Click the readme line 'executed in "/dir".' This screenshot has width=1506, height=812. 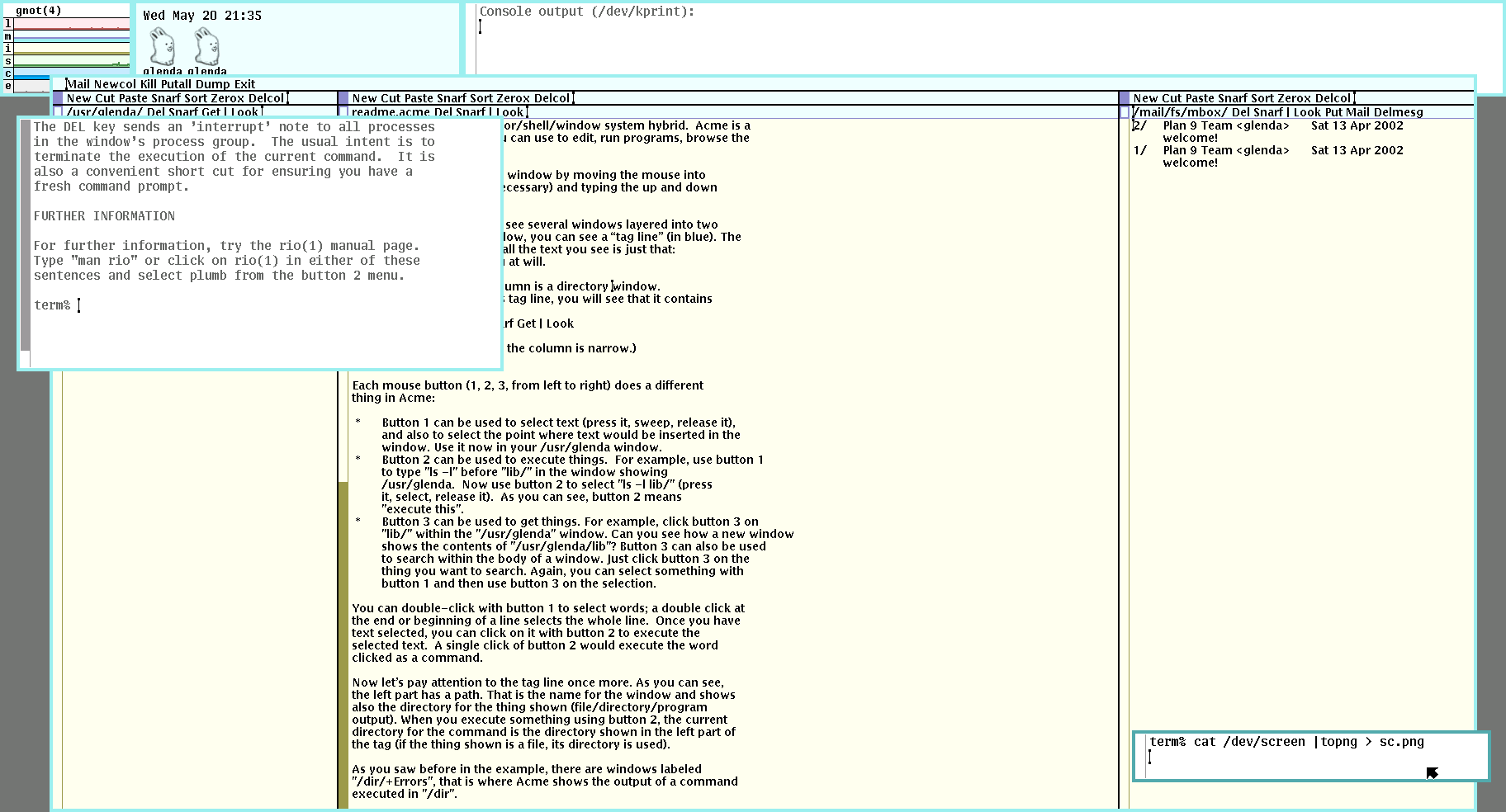(x=405, y=794)
